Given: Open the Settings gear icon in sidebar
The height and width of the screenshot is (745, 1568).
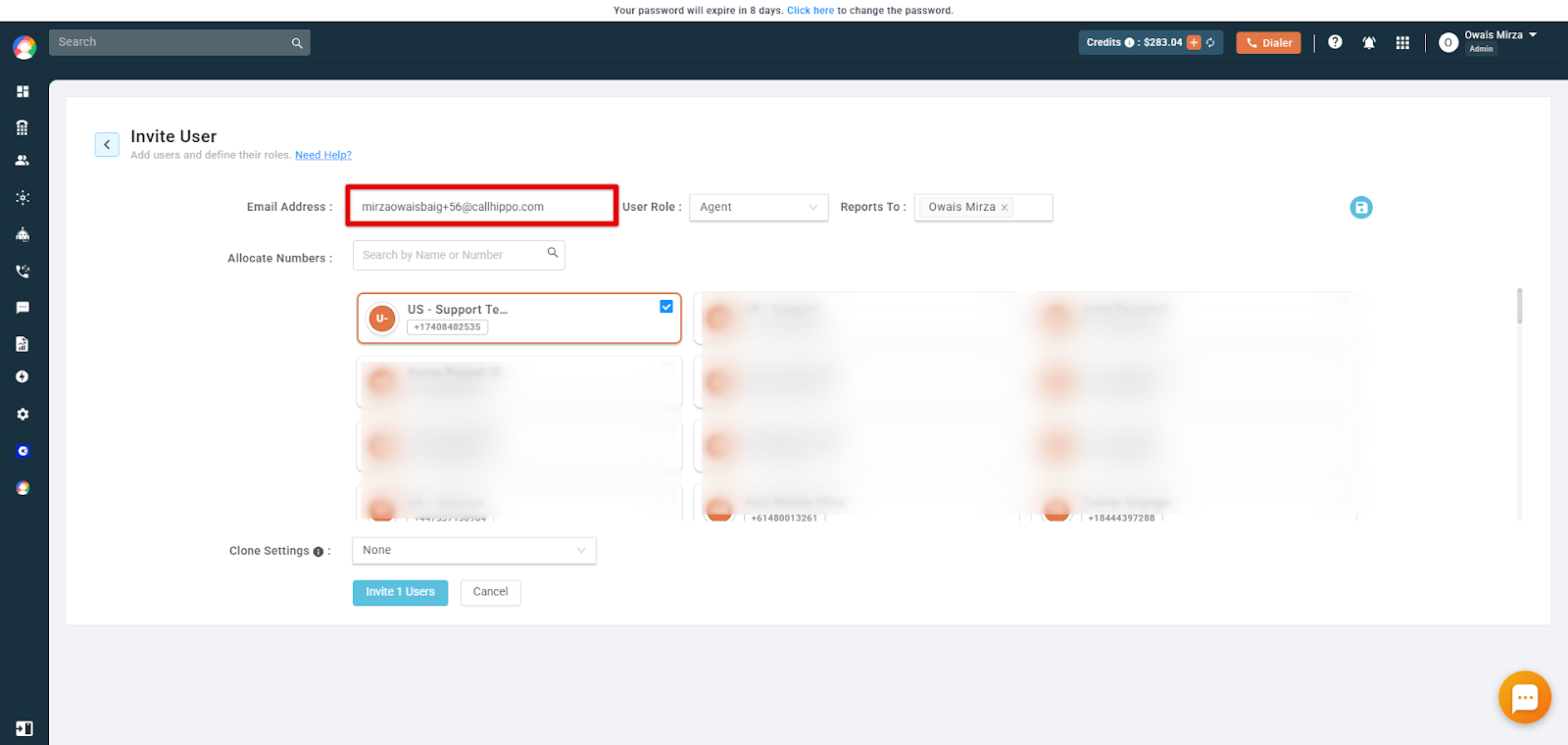Looking at the screenshot, I should click(23, 415).
